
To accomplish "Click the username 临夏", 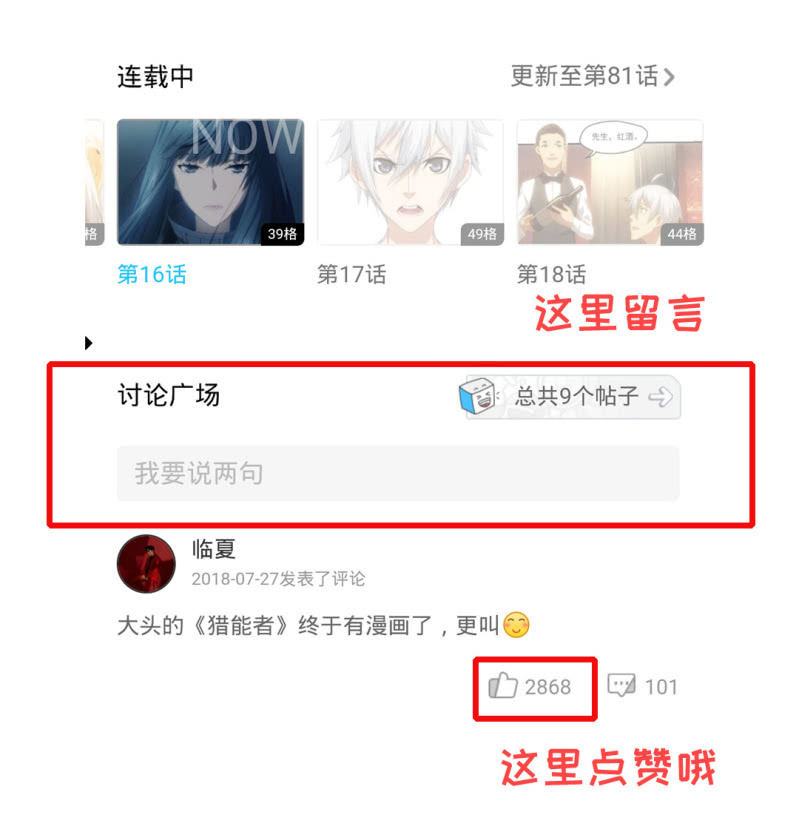I will (214, 549).
